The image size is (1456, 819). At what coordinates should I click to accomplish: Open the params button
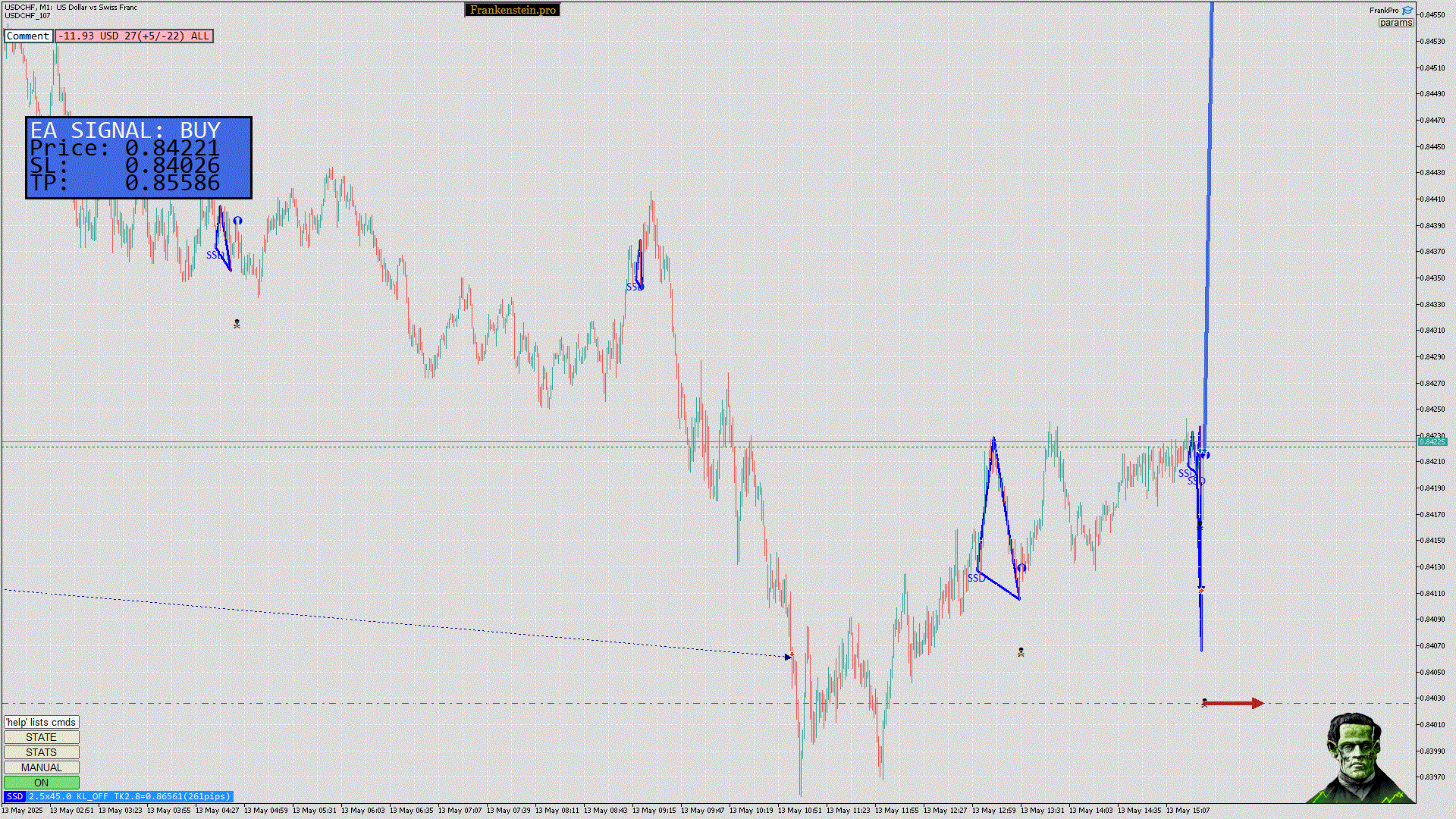1395,23
